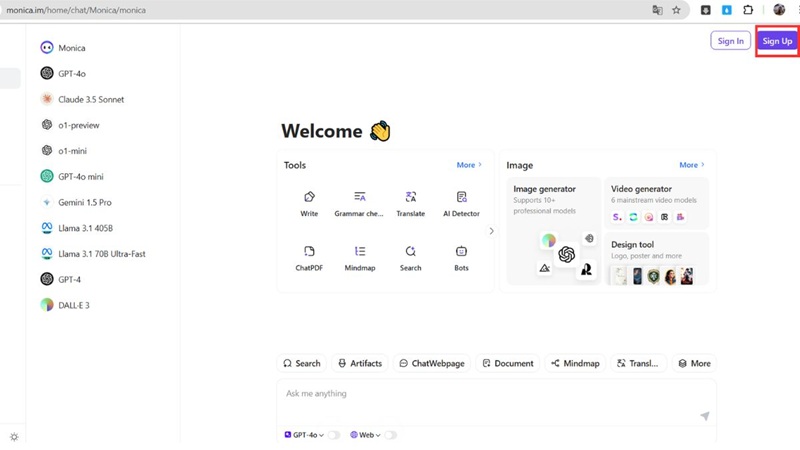
Task: Expand the GPT-4o model dropdown
Action: pyautogui.click(x=304, y=435)
